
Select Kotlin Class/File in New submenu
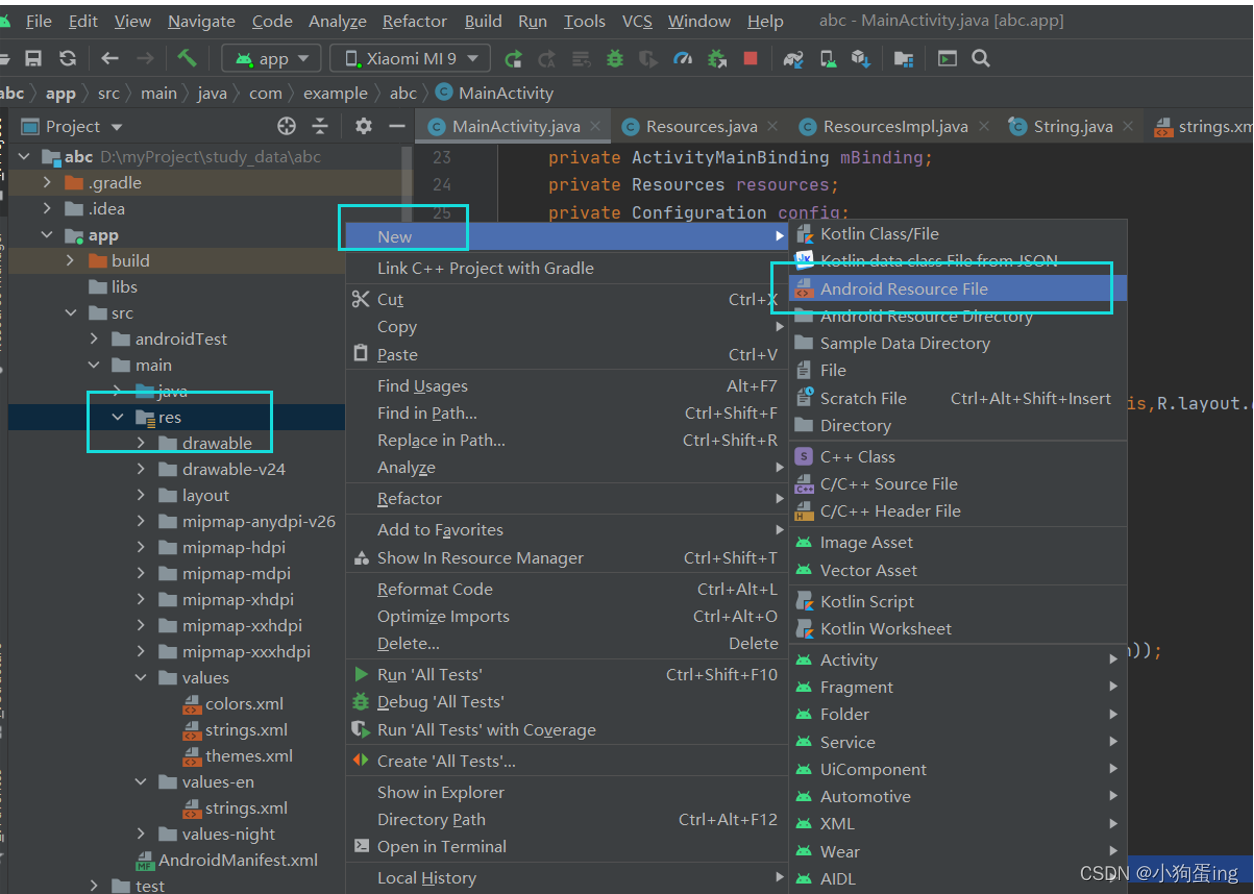[958, 234]
